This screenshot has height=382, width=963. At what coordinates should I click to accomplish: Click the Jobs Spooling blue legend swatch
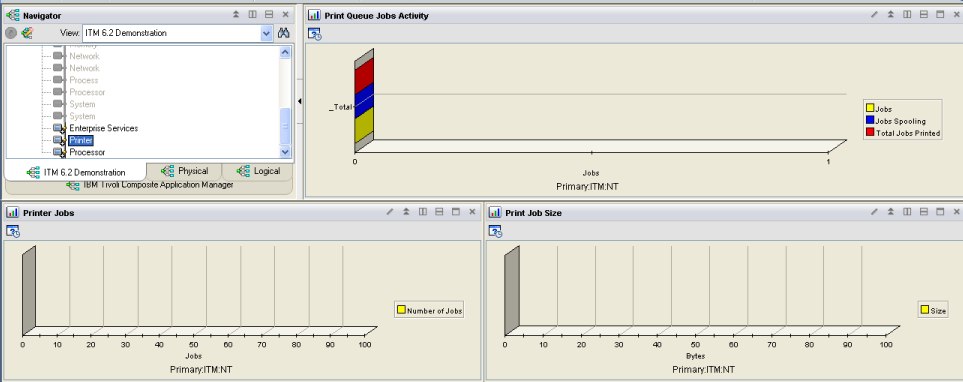870,121
